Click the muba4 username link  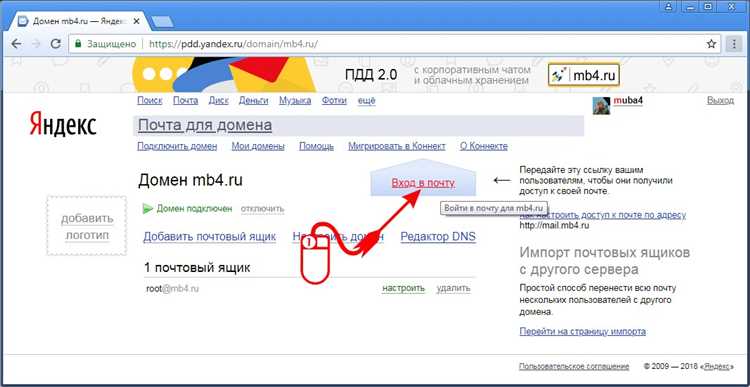click(x=628, y=101)
